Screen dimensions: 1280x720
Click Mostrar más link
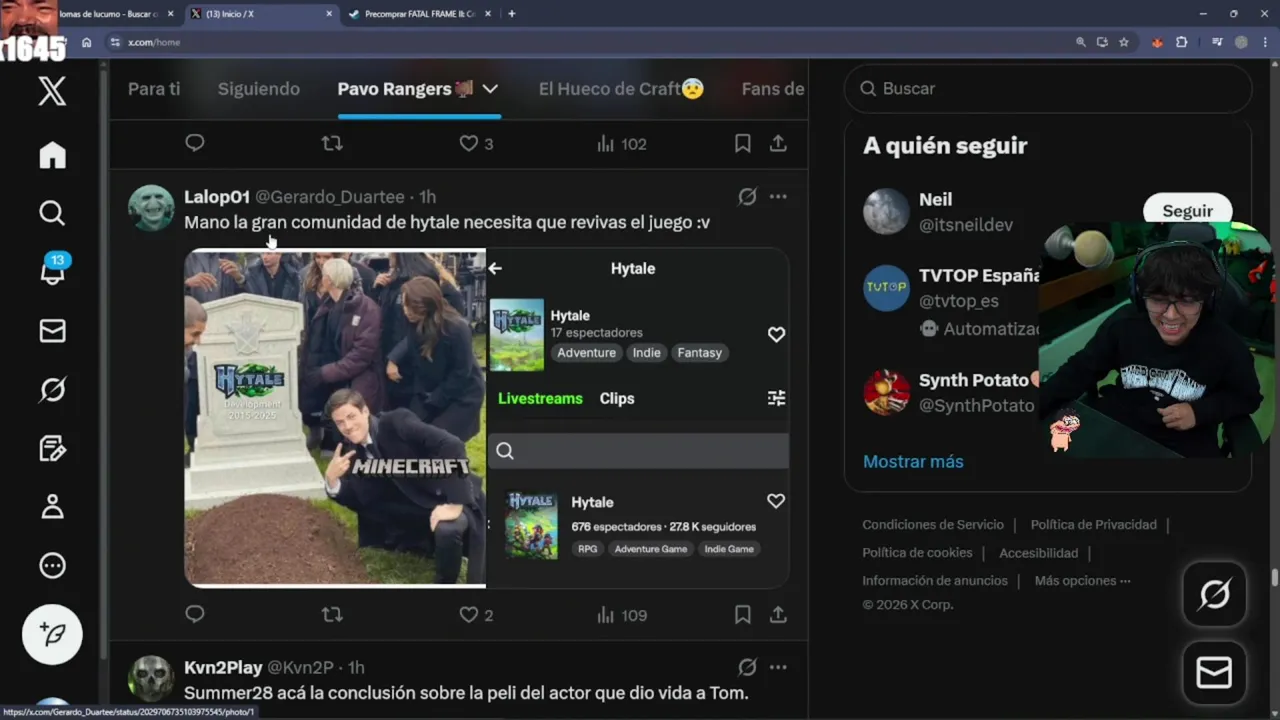(913, 462)
